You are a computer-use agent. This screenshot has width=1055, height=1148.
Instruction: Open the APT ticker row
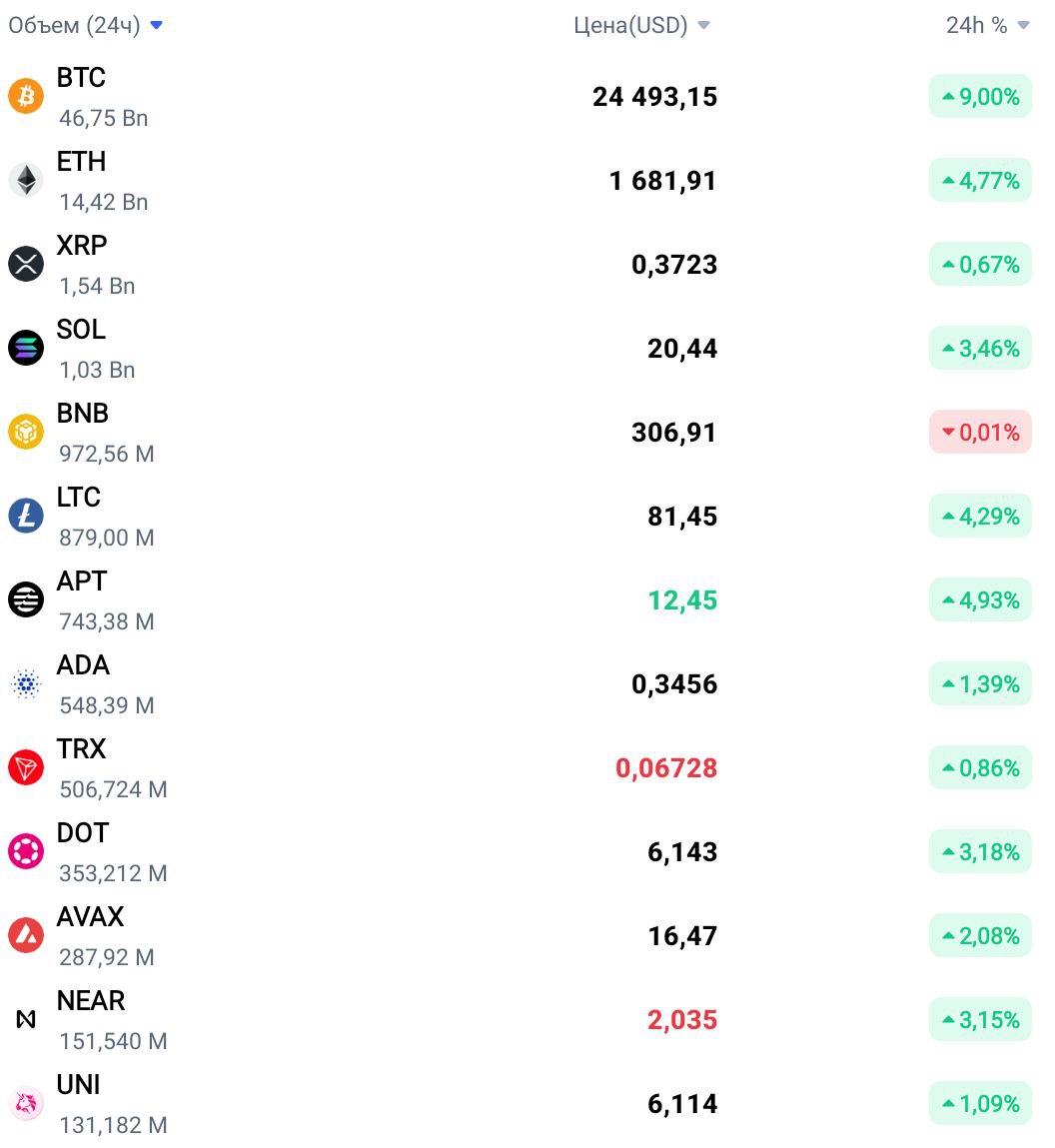(x=527, y=599)
